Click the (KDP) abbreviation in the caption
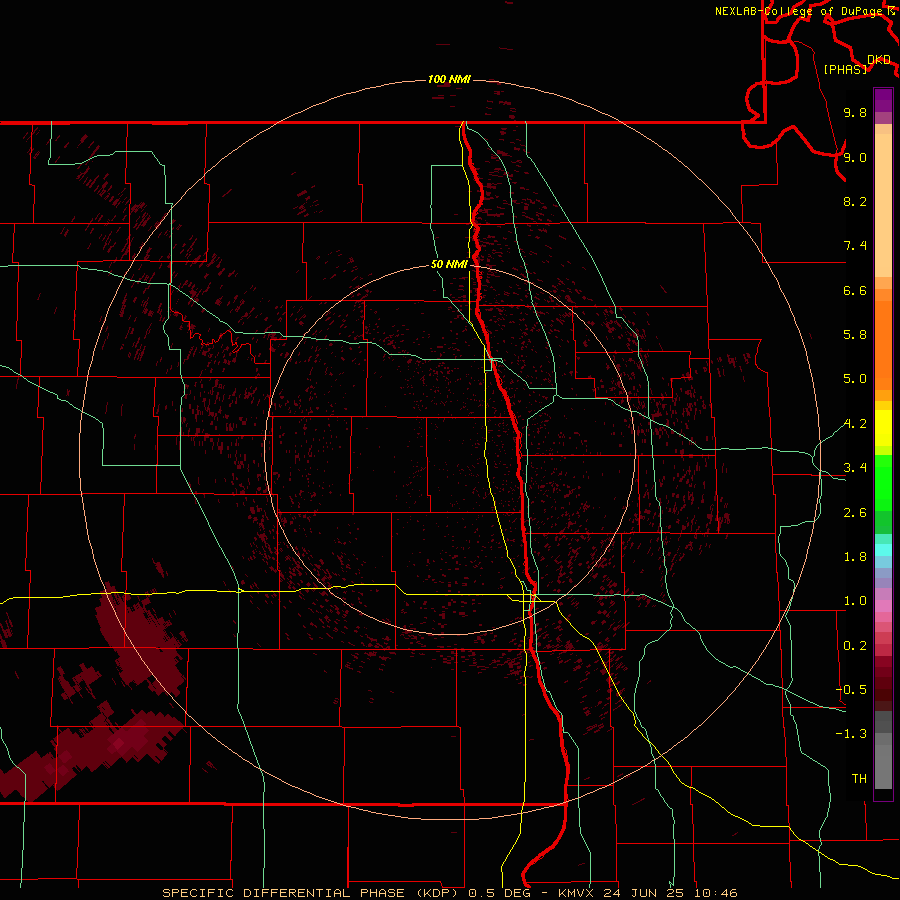The image size is (900, 900). [437, 893]
